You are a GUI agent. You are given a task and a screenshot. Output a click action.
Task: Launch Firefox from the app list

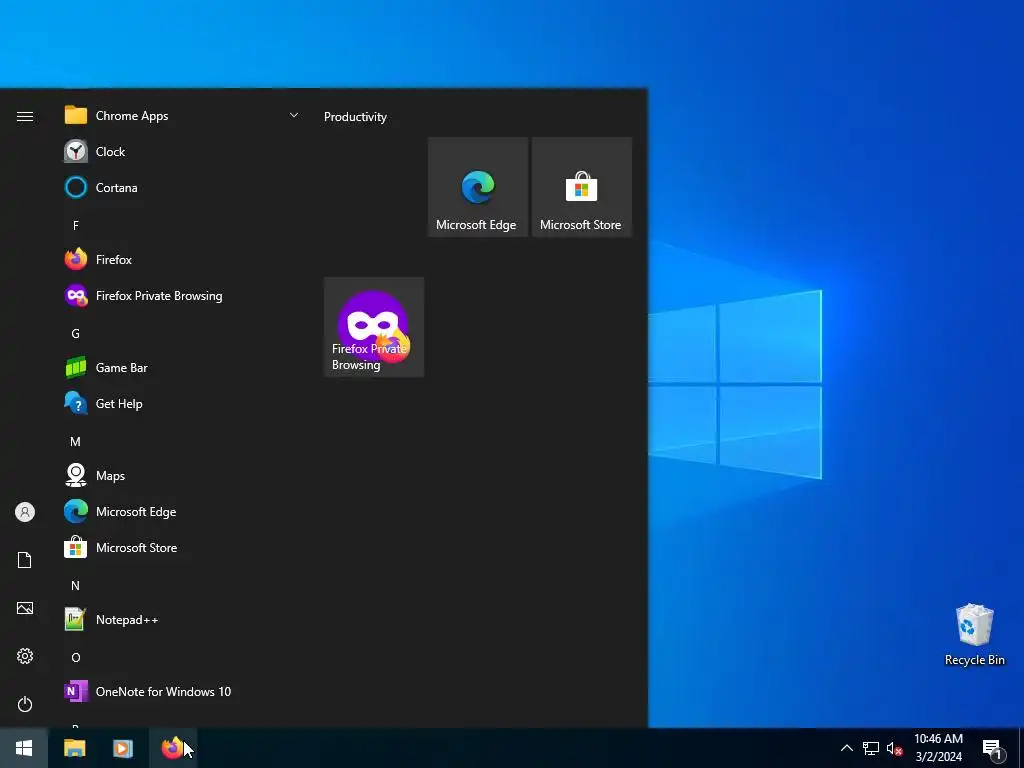click(x=181, y=259)
